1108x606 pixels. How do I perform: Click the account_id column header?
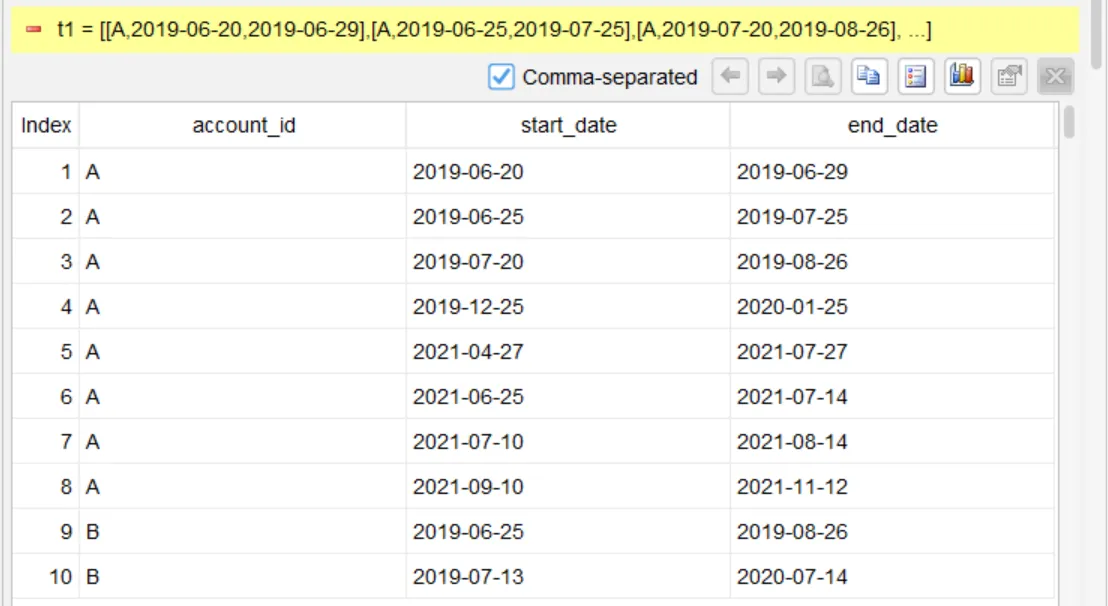[x=243, y=125]
